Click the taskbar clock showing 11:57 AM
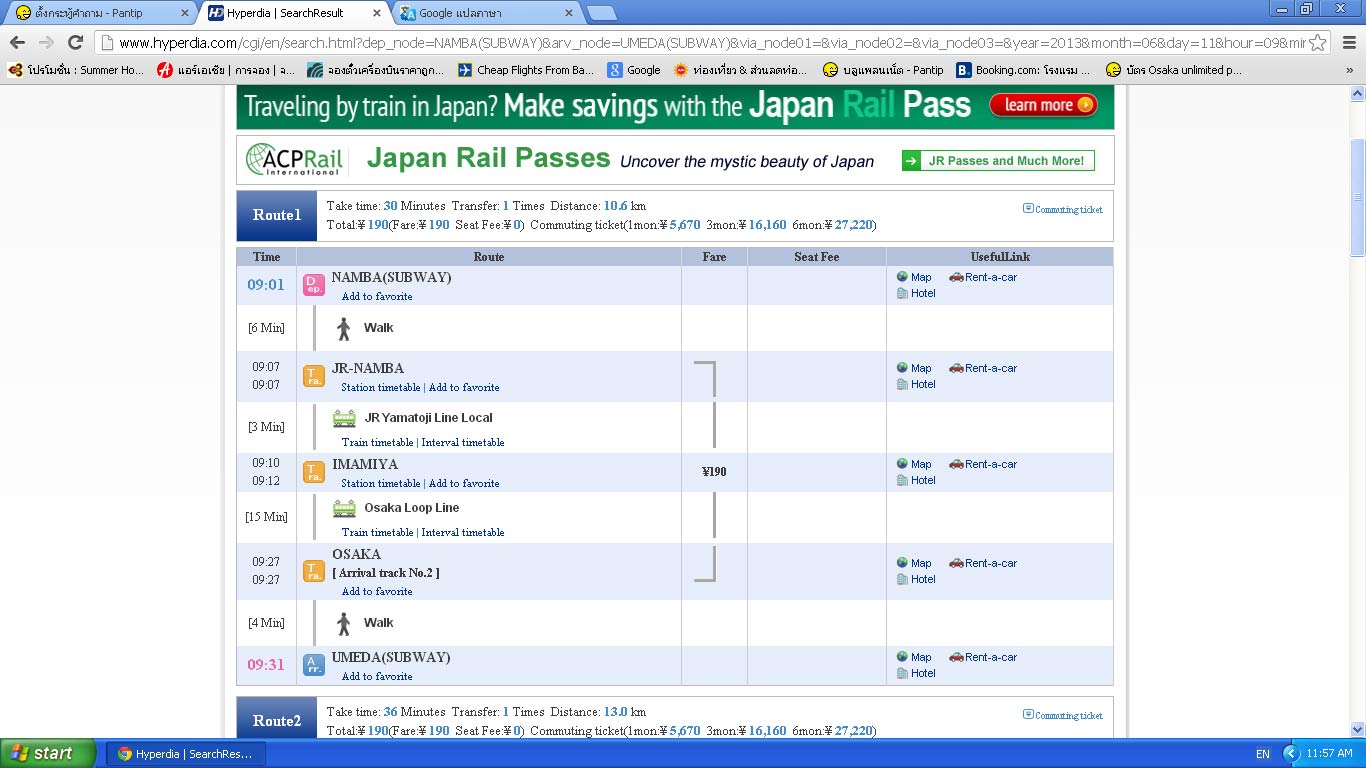1366x768 pixels. coord(1330,754)
